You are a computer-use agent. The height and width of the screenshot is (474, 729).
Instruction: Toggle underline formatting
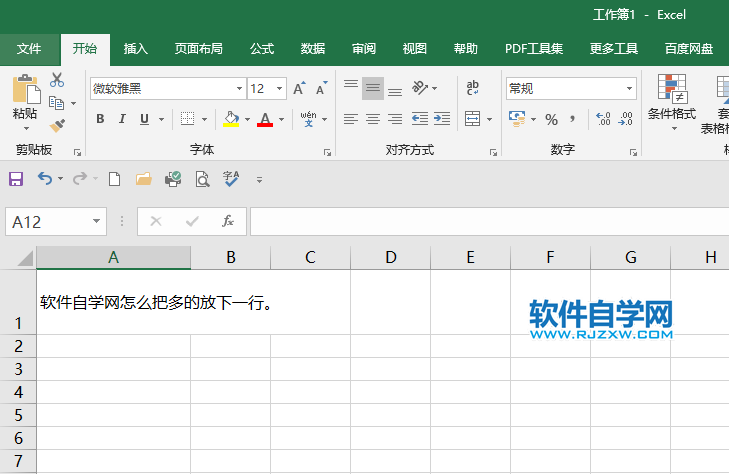(x=145, y=119)
